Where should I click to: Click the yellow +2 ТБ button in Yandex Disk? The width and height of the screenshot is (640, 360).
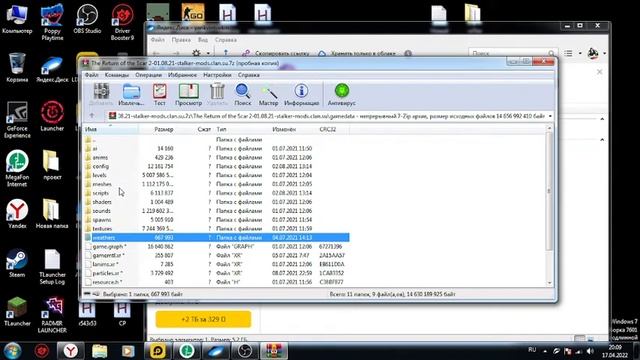(203, 319)
